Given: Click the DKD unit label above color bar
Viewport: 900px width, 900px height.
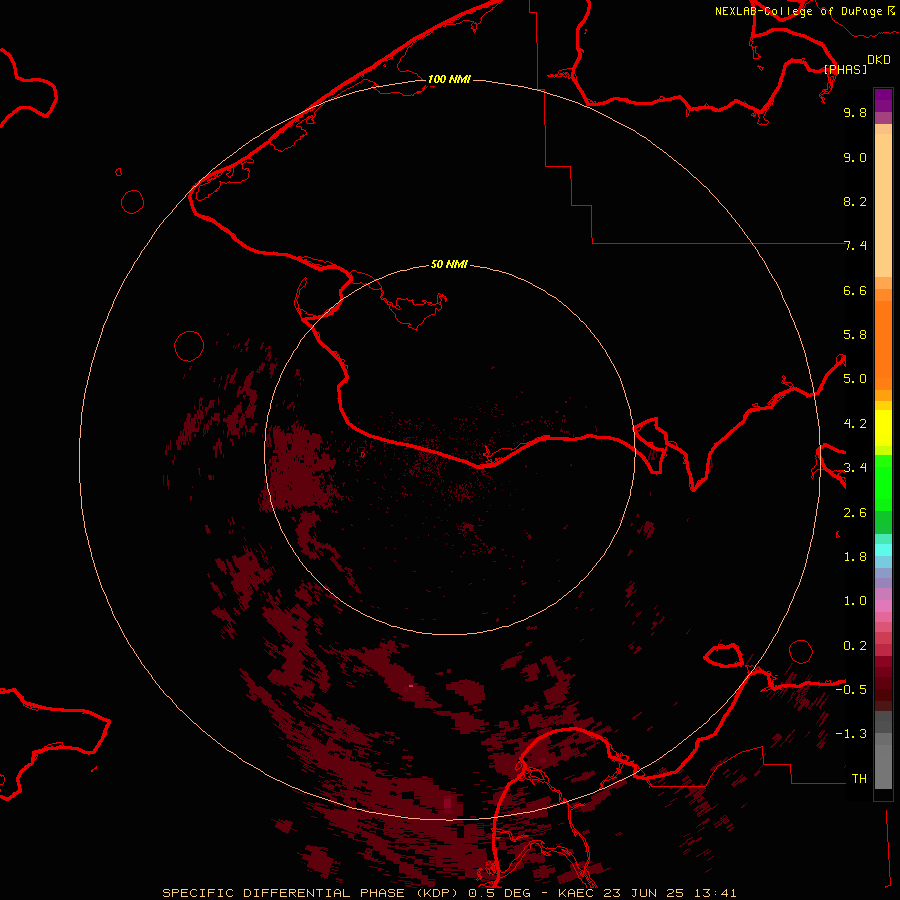Looking at the screenshot, I should click(879, 59).
